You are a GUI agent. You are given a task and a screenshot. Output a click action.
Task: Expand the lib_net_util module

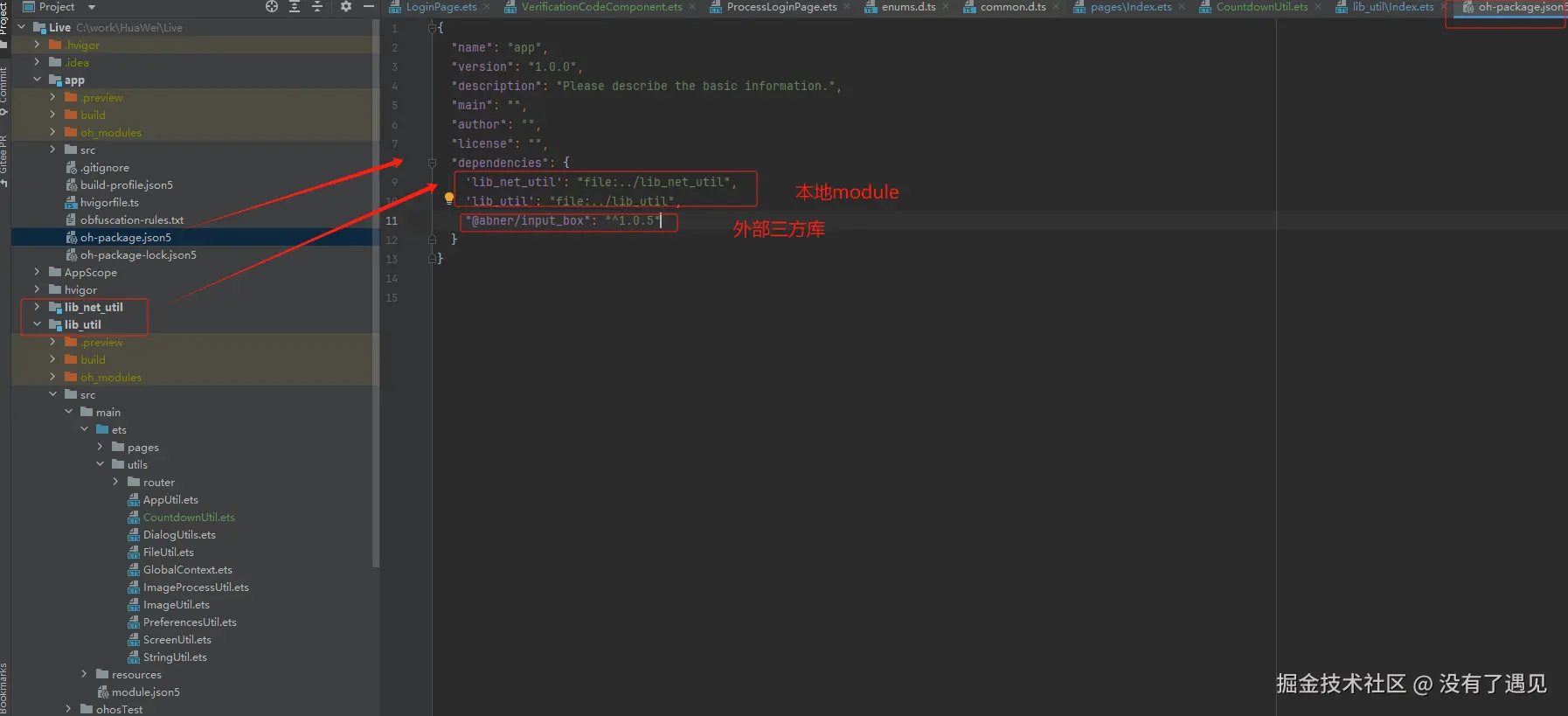37,307
